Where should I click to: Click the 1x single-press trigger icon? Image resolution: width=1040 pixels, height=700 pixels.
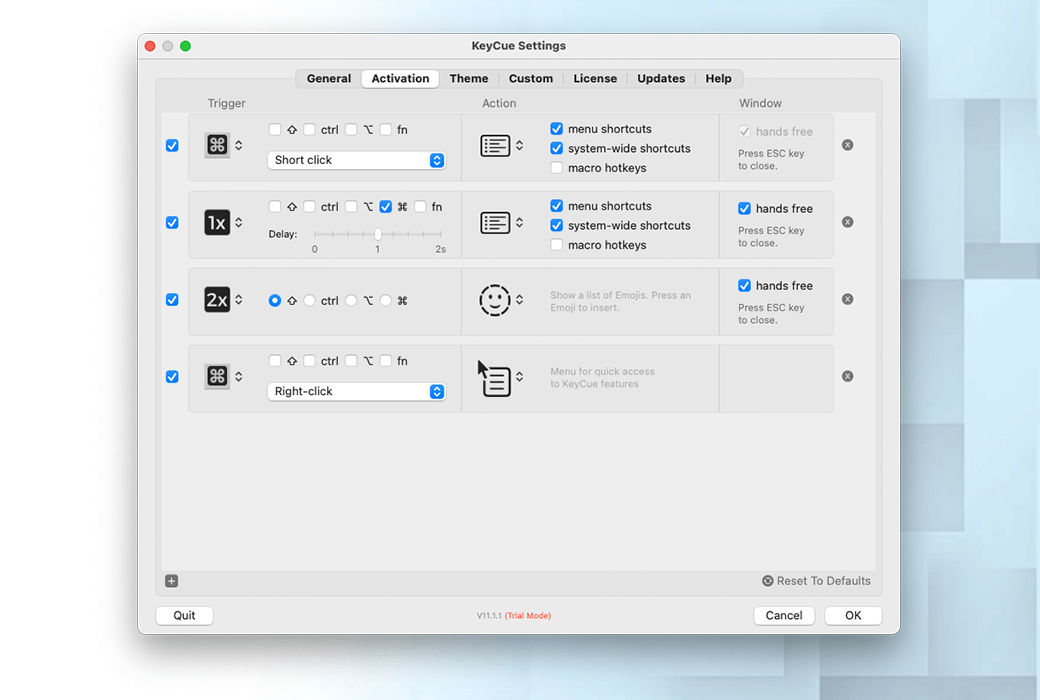click(218, 222)
